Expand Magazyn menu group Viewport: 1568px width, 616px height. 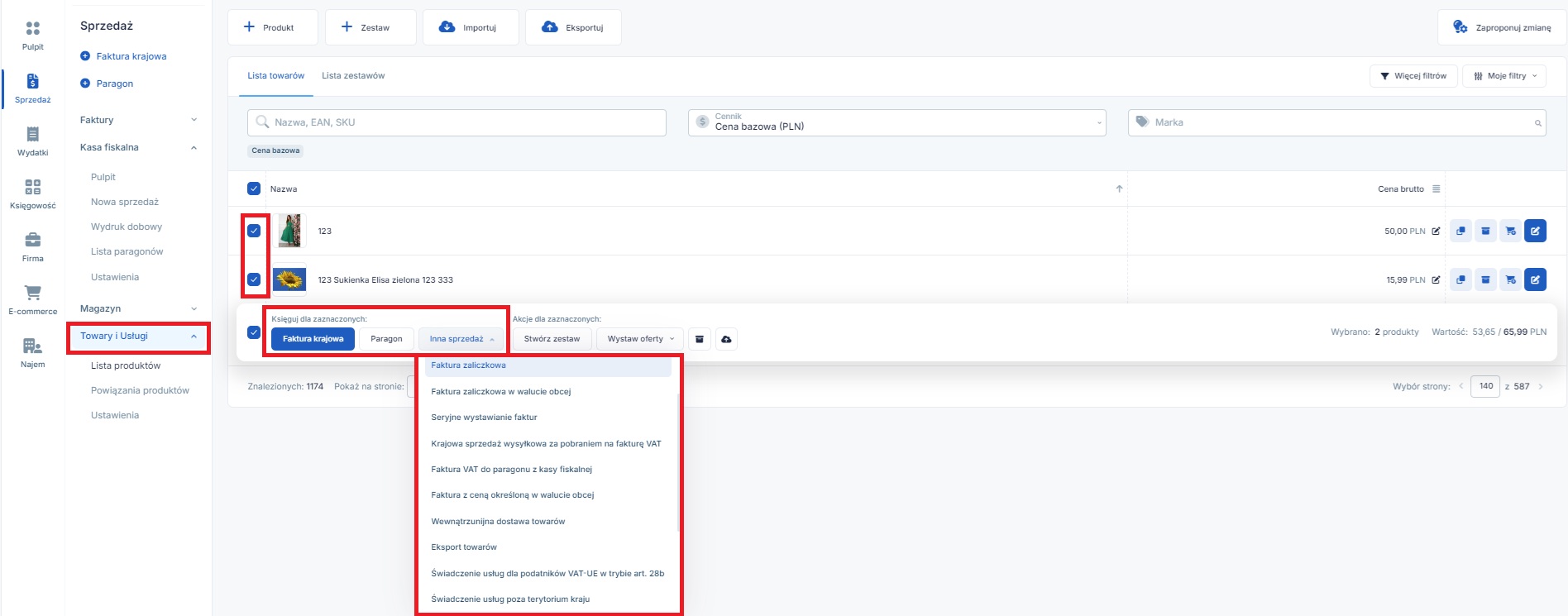click(x=138, y=308)
